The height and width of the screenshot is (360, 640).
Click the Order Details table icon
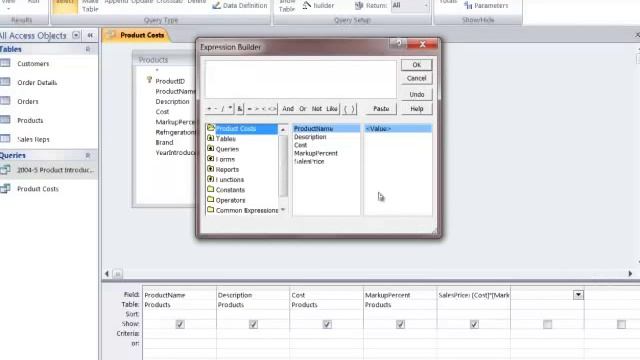click(5, 82)
